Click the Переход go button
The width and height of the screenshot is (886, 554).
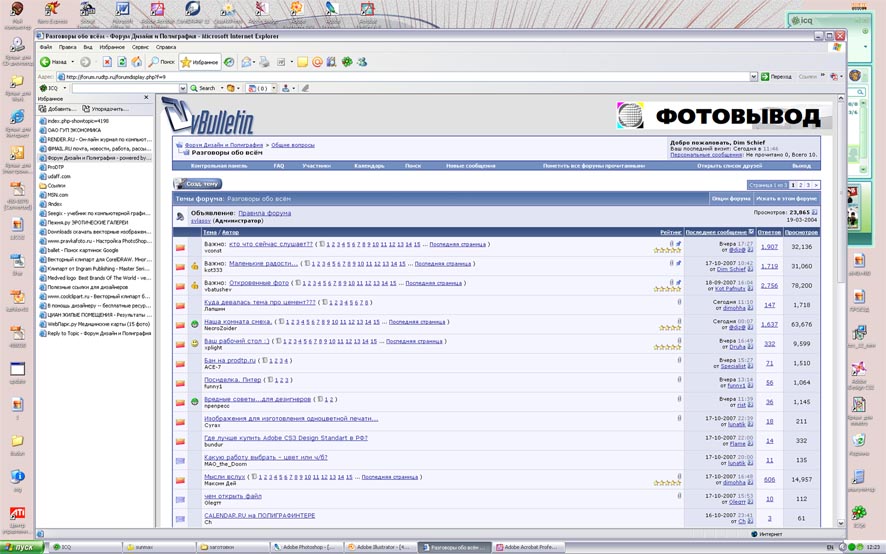click(776, 76)
